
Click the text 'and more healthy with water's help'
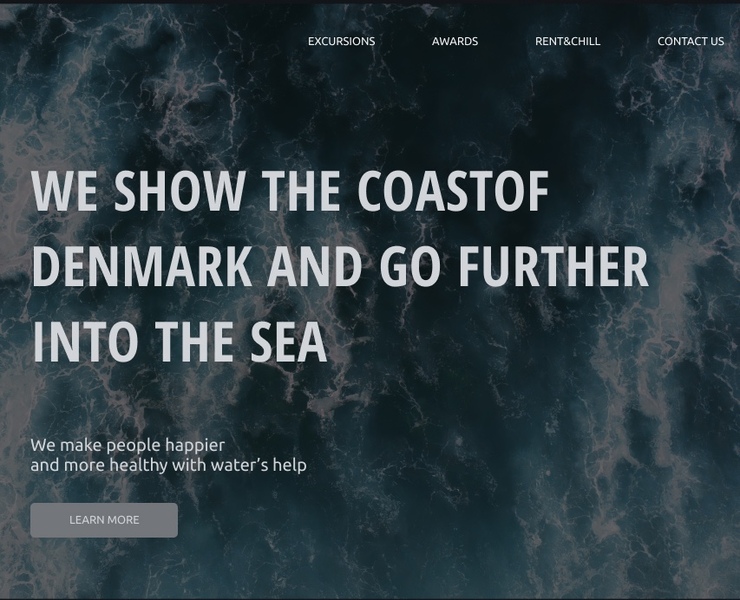[x=168, y=465]
